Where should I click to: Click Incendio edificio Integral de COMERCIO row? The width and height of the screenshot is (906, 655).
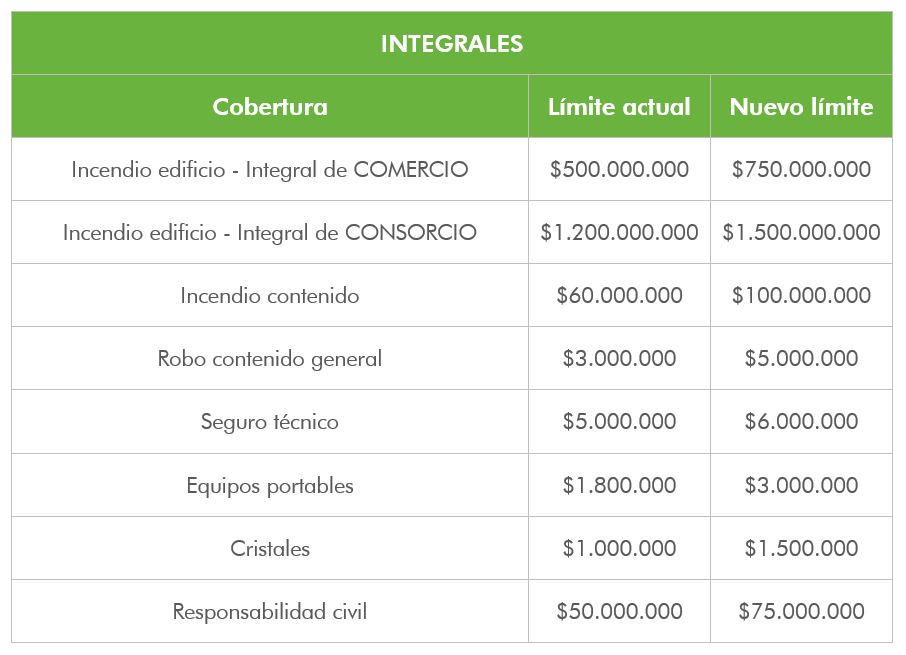[452, 169]
